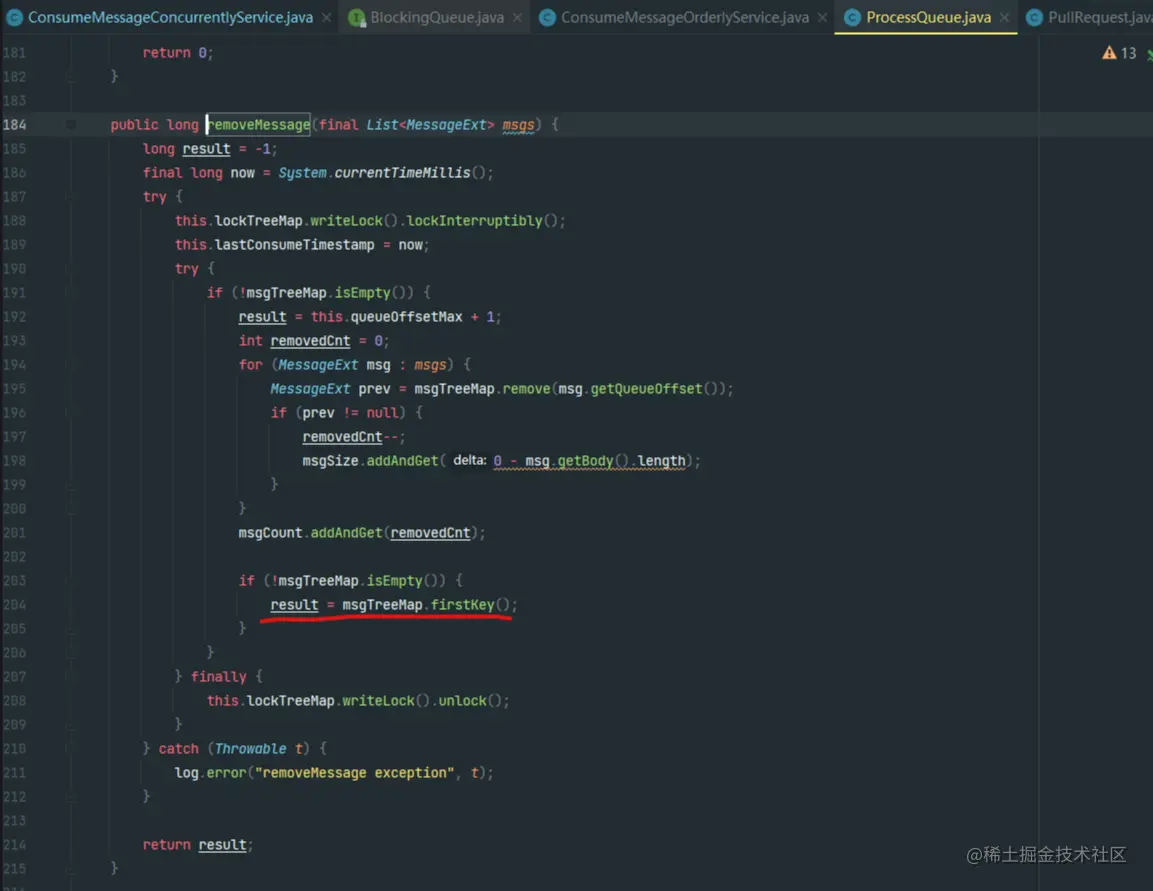
Task: Close the ConsumeMessageConcurrentlyService.java tab
Action: point(326,18)
